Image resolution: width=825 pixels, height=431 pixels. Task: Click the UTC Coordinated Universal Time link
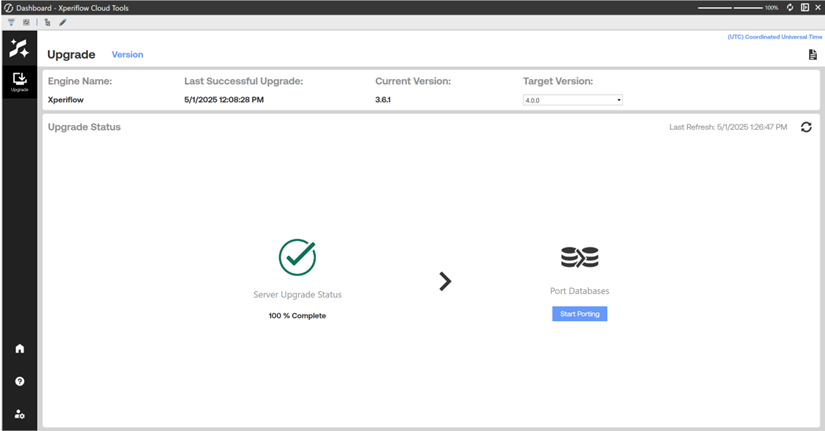click(x=774, y=37)
